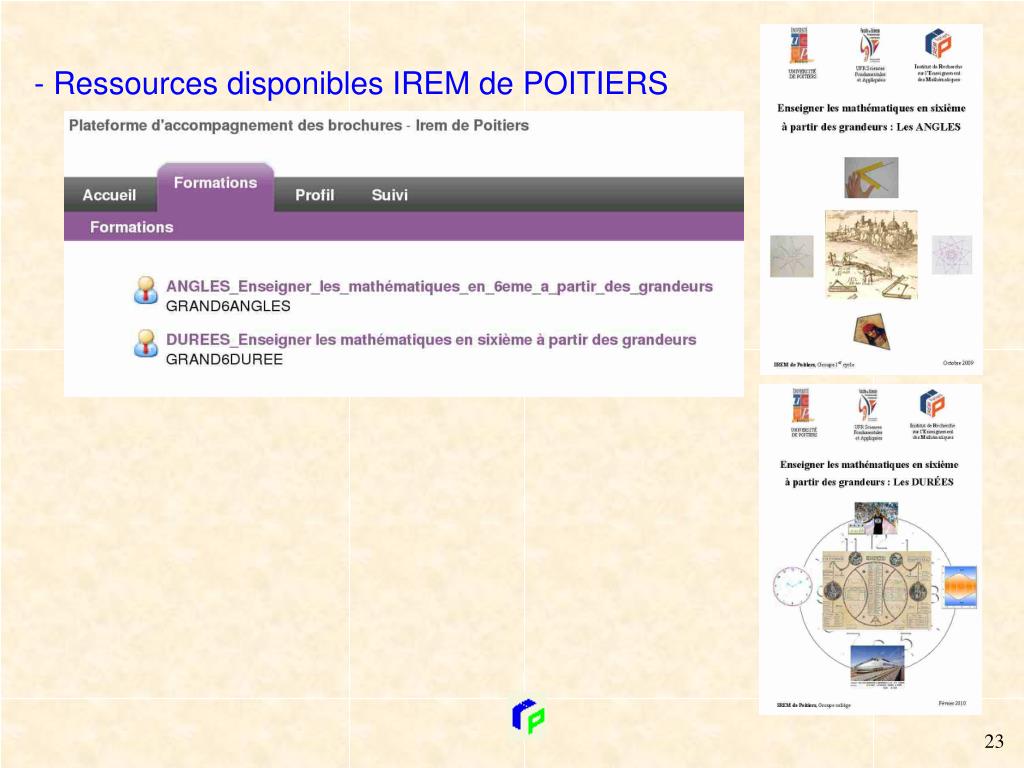Click the user icon beside ANGLES formation
This screenshot has width=1024, height=768.
pyautogui.click(x=146, y=290)
